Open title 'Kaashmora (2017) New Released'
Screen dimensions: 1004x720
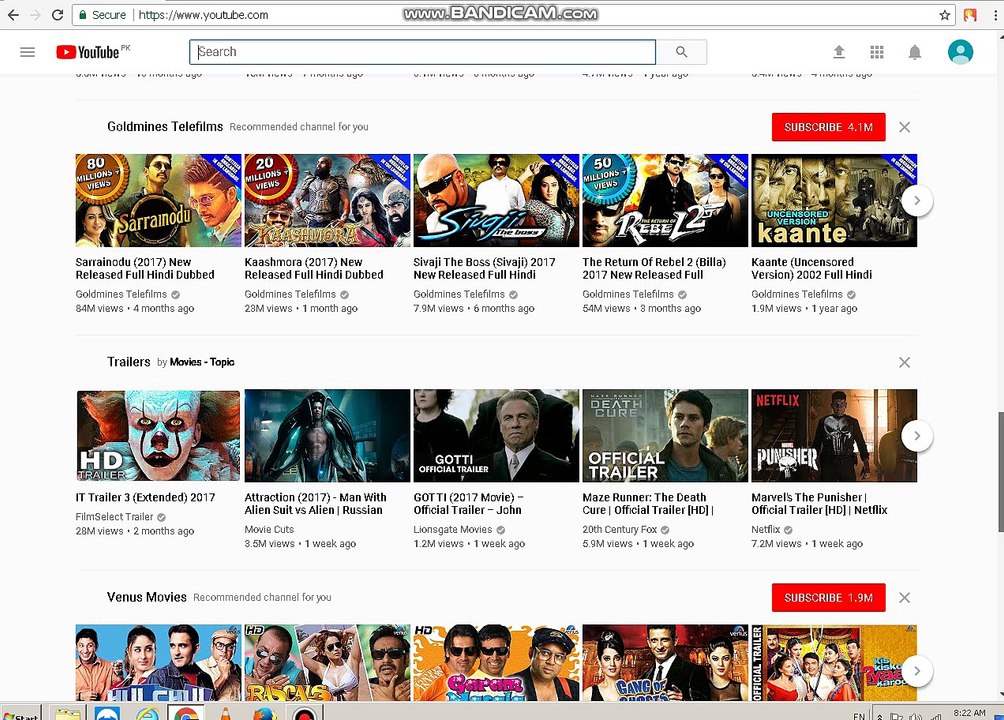pyautogui.click(x=314, y=268)
